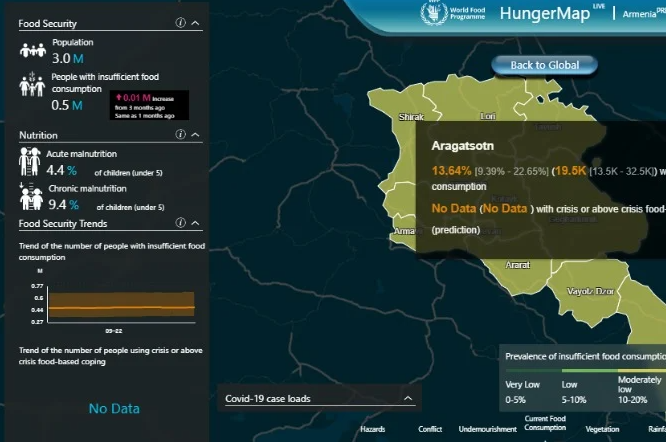Click the Acute malnutrition icon
Viewport: 666px width, 442px height.
pyautogui.click(x=30, y=161)
